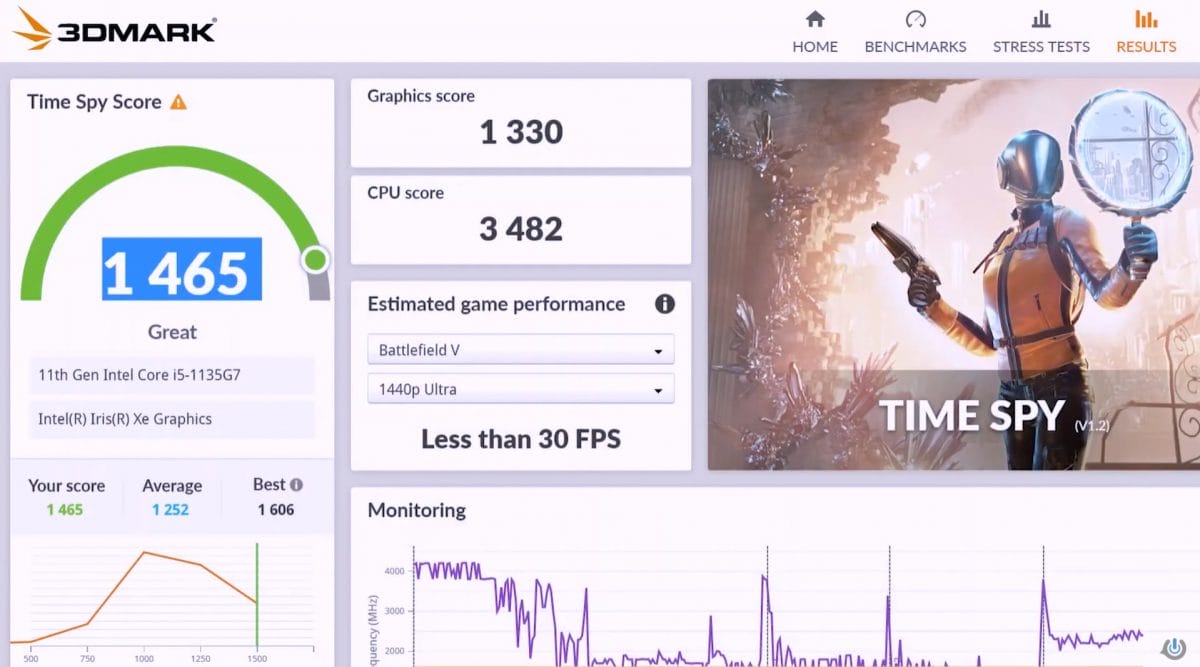The image size is (1200, 667).
Task: Click the info icon next to Best
Action: (x=296, y=484)
